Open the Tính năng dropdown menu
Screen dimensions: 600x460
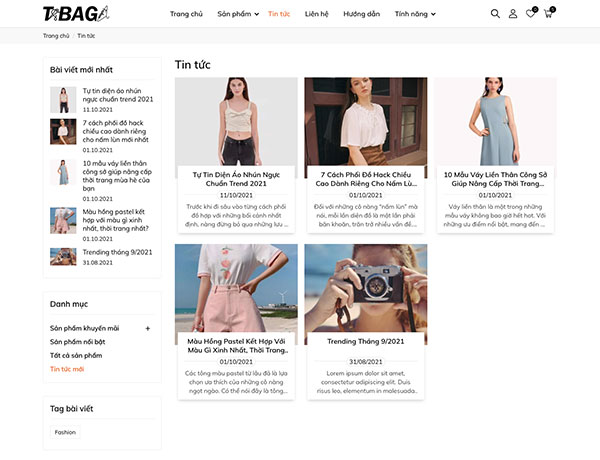click(x=415, y=14)
